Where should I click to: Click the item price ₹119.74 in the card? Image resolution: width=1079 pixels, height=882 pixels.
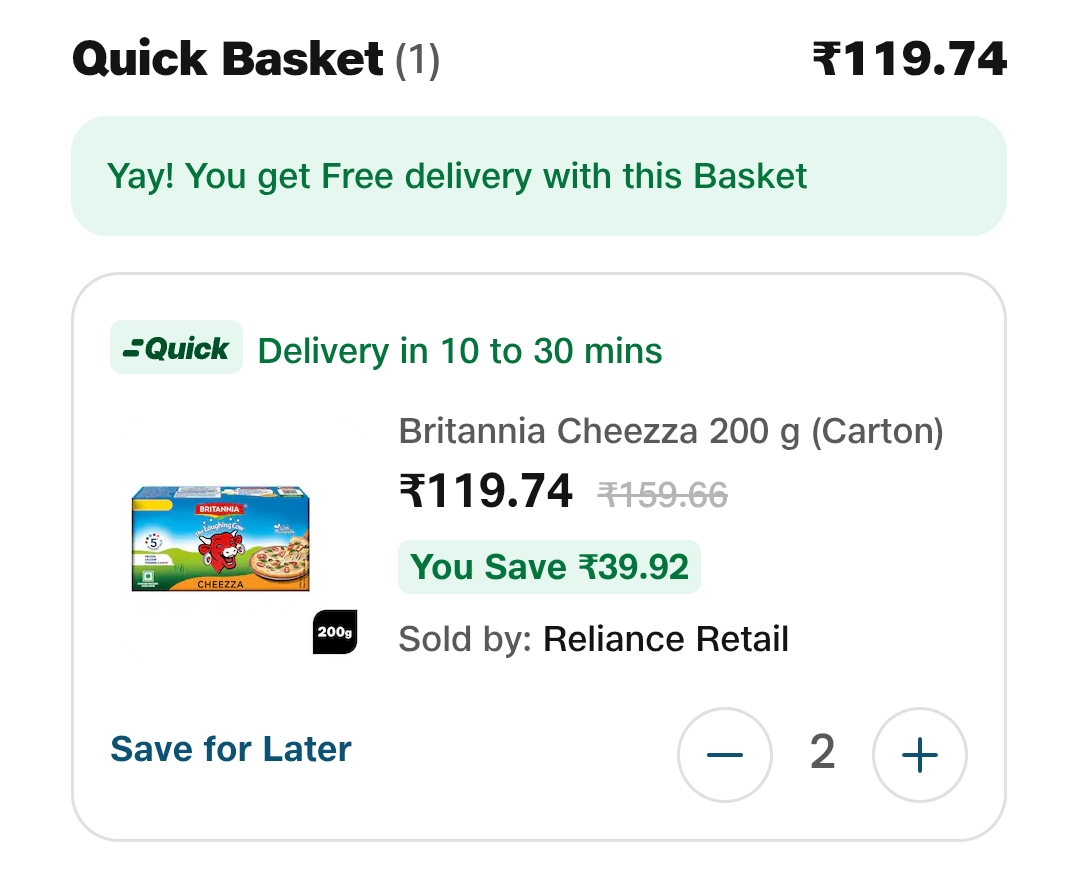coord(486,492)
